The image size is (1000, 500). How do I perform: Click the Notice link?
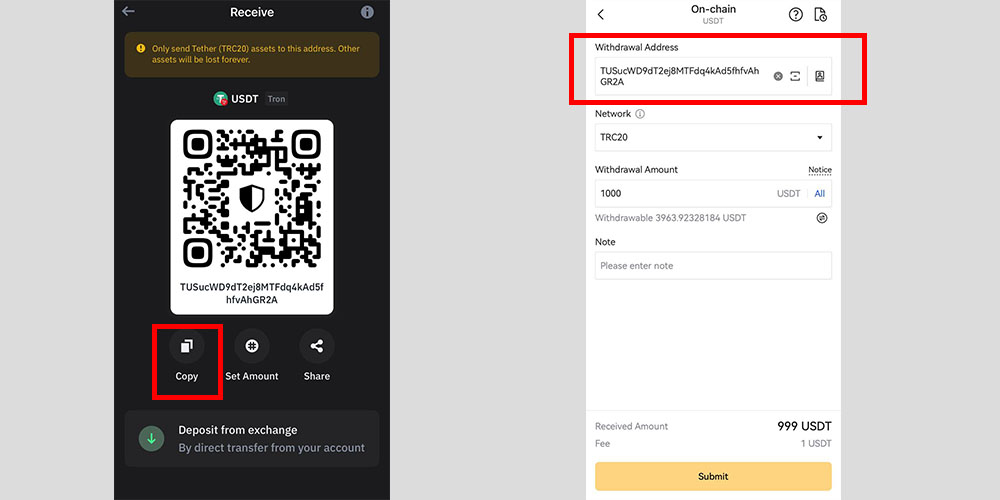coord(820,170)
